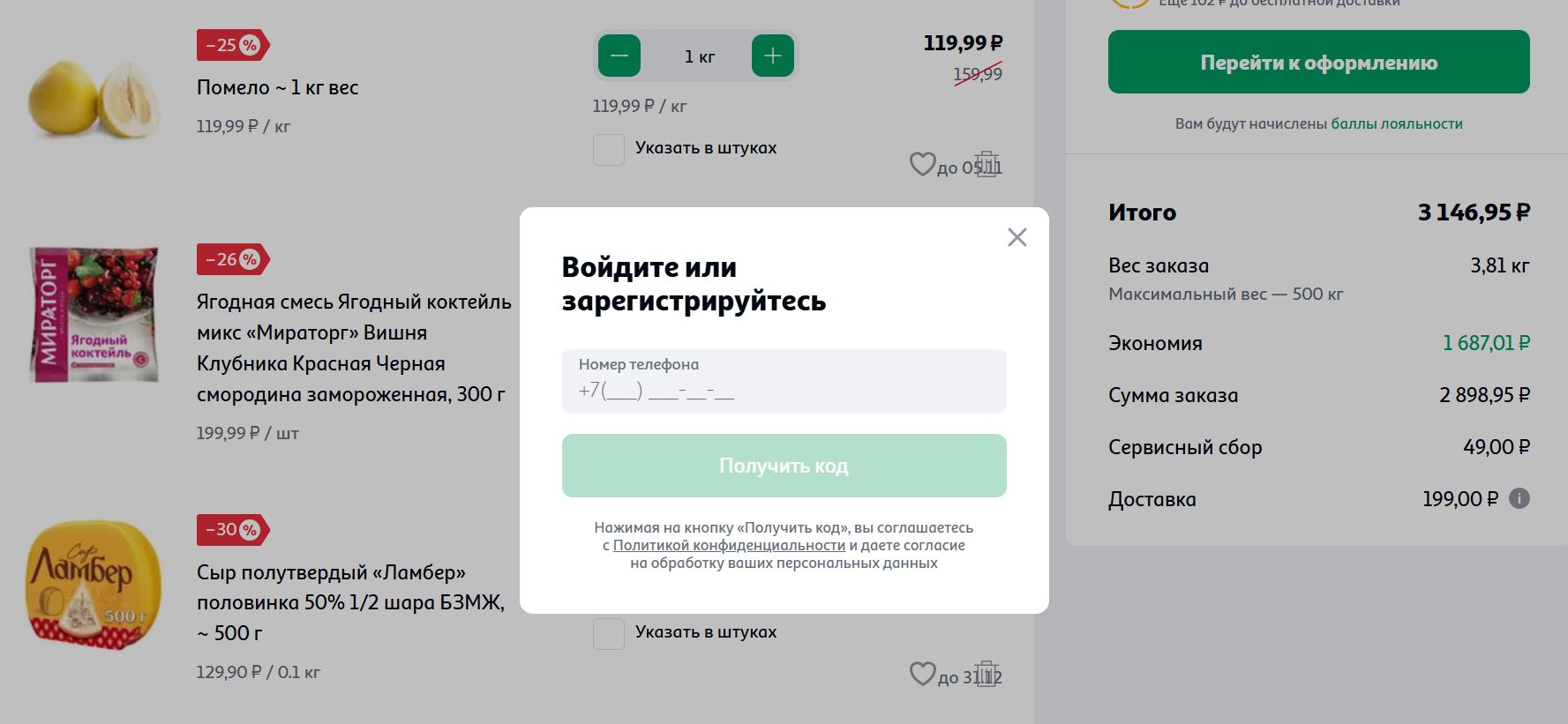Add Помело to favorites via heart icon
This screenshot has width=1568, height=724.
[x=924, y=164]
